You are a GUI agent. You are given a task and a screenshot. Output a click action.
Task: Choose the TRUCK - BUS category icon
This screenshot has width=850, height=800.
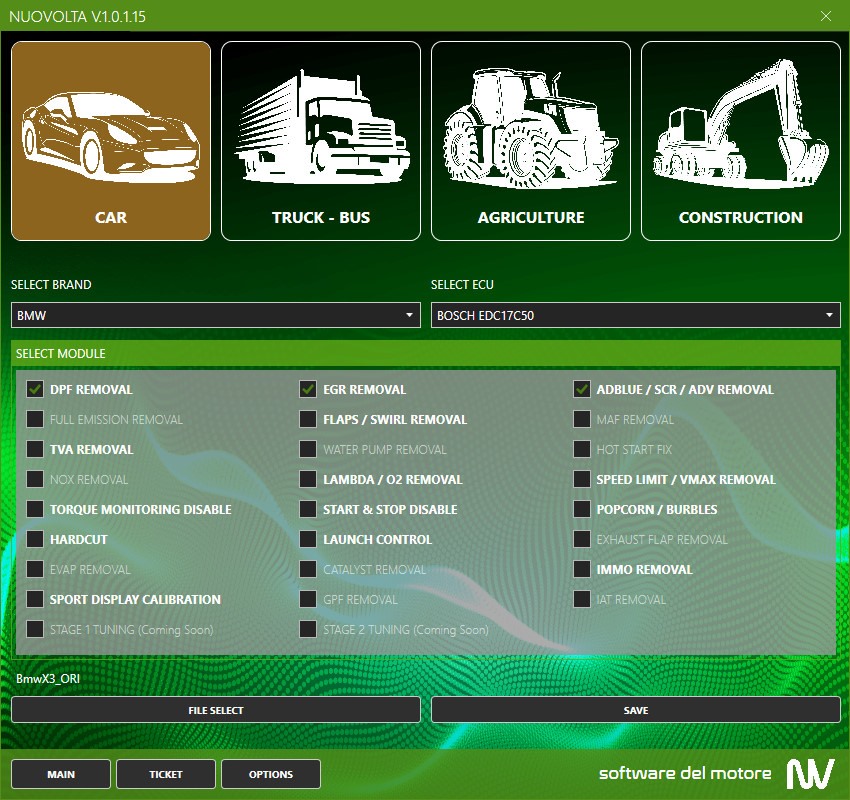[321, 140]
